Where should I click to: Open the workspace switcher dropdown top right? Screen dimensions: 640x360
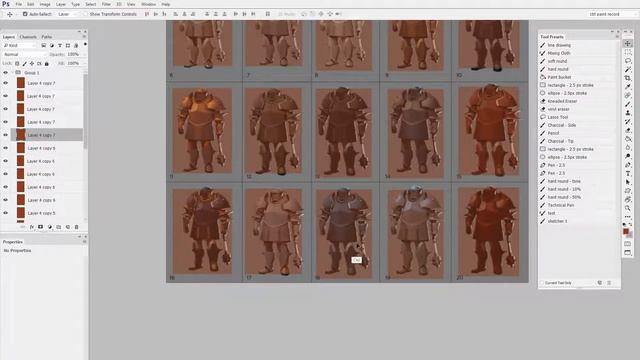[x=612, y=14]
